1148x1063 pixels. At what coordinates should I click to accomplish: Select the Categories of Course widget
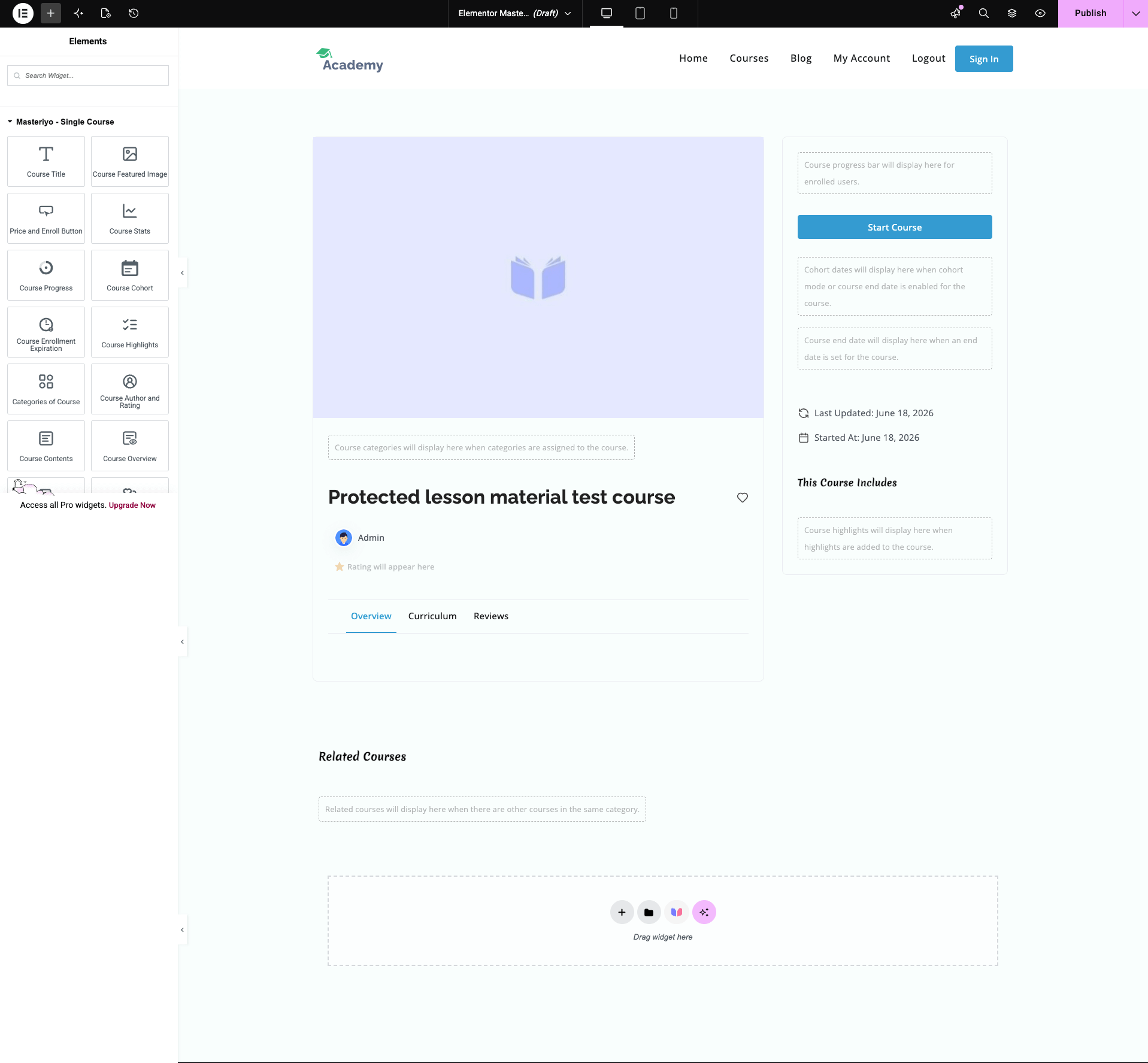point(46,389)
